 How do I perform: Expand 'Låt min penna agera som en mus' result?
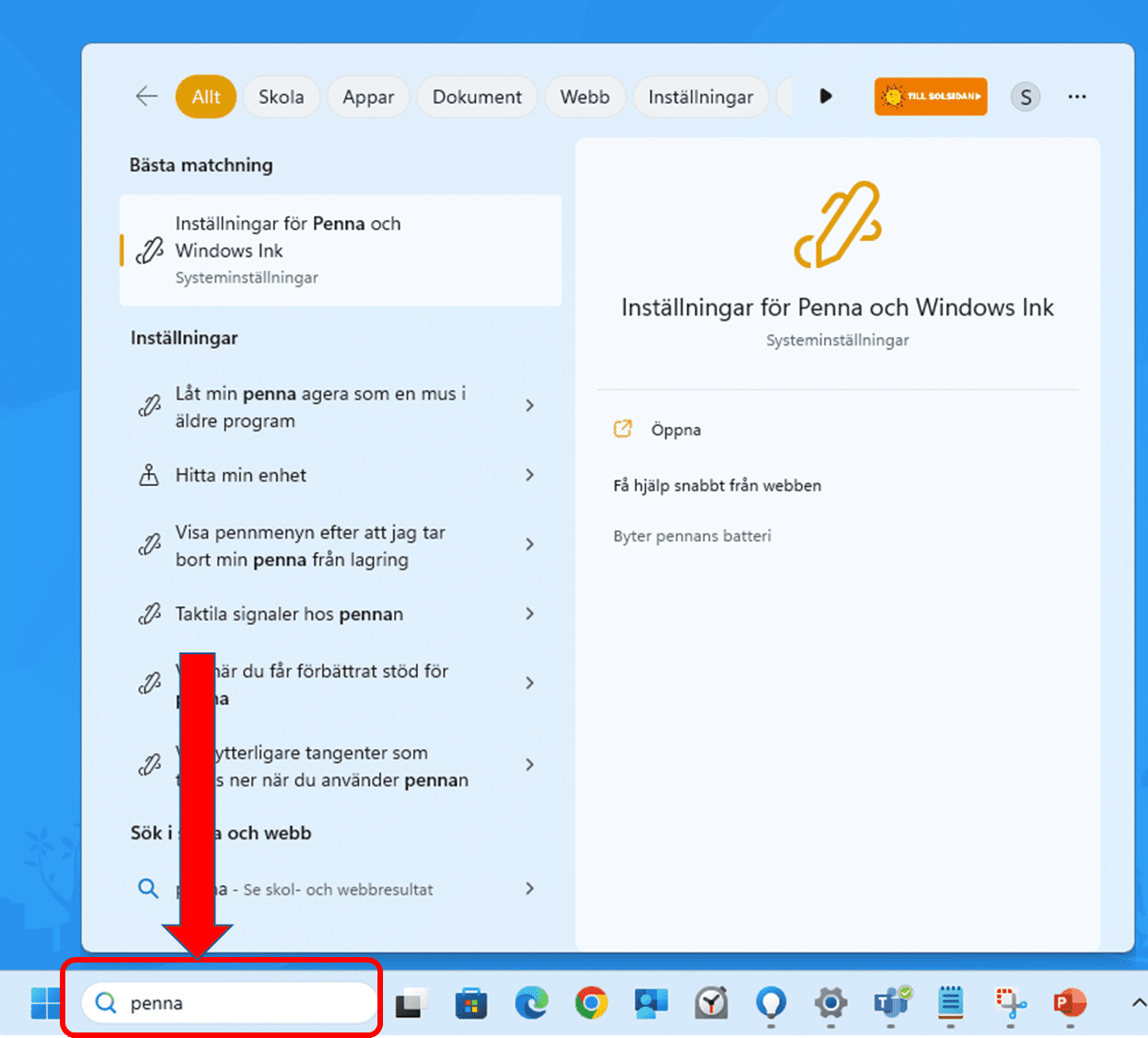(529, 406)
